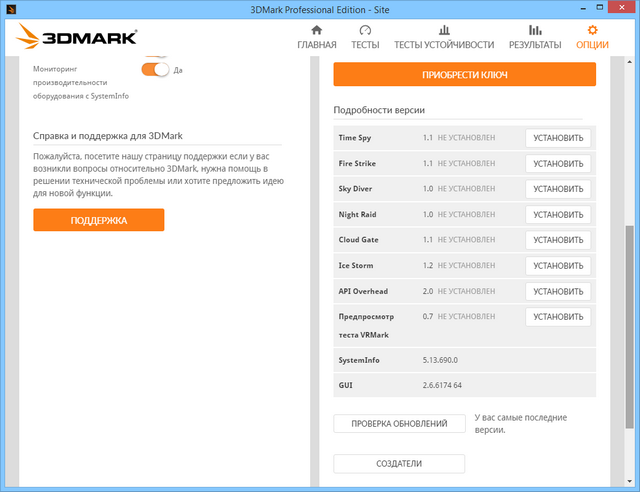Click the orange options gear icon
Image resolution: width=640 pixels, height=492 pixels.
pyautogui.click(x=592, y=30)
